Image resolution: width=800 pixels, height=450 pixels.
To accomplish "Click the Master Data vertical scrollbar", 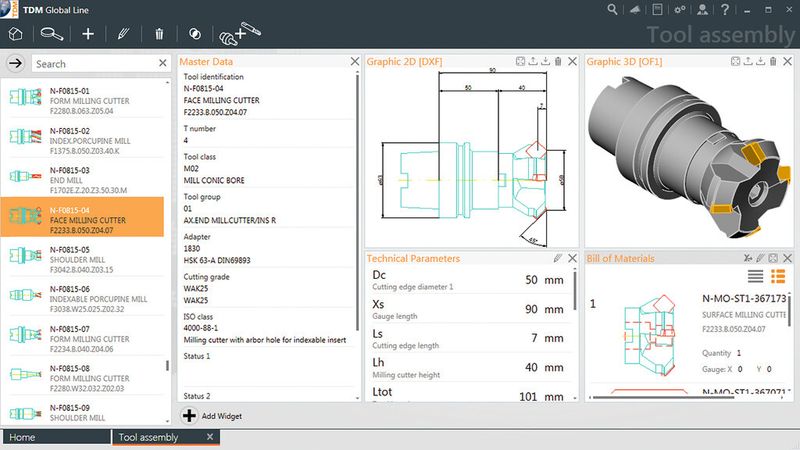I will click(x=358, y=203).
